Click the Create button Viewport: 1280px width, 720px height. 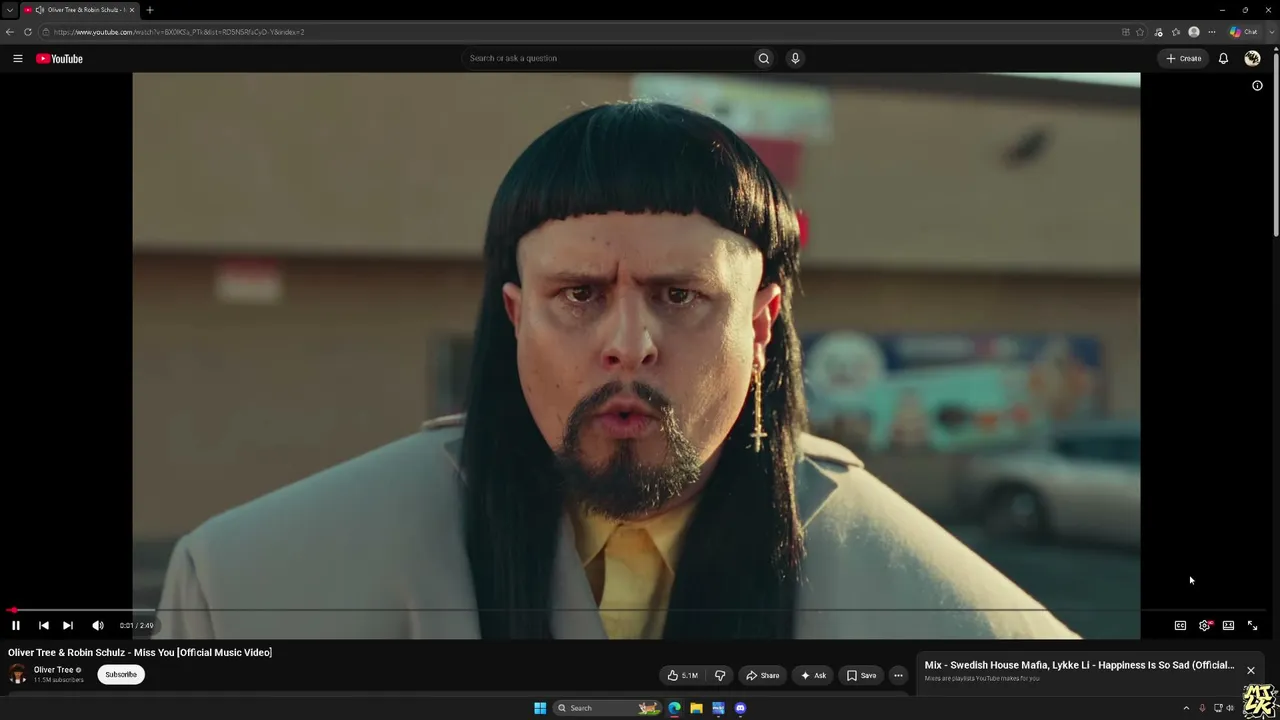(x=1183, y=59)
